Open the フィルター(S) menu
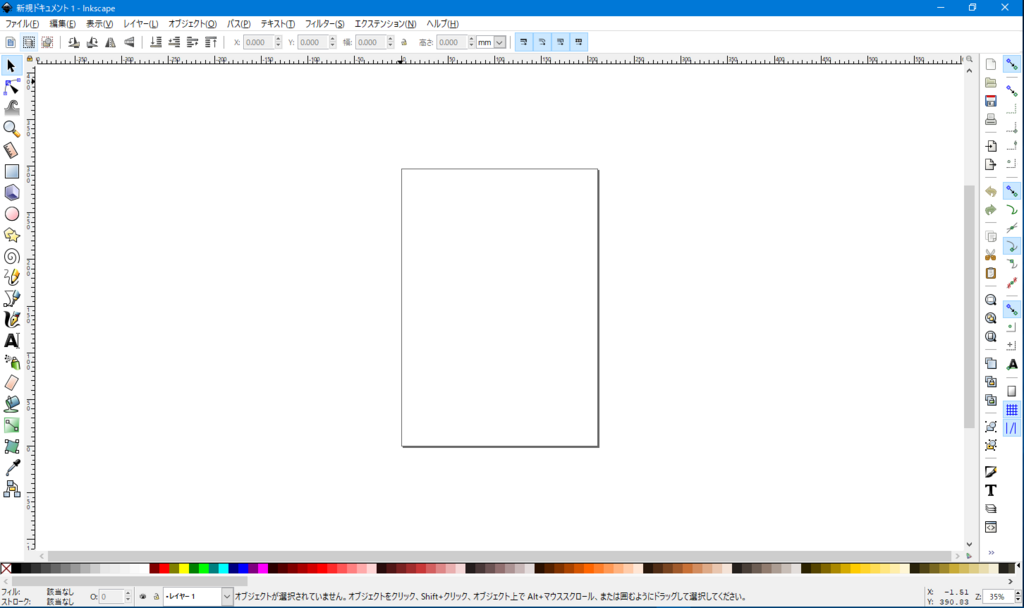 click(x=325, y=24)
